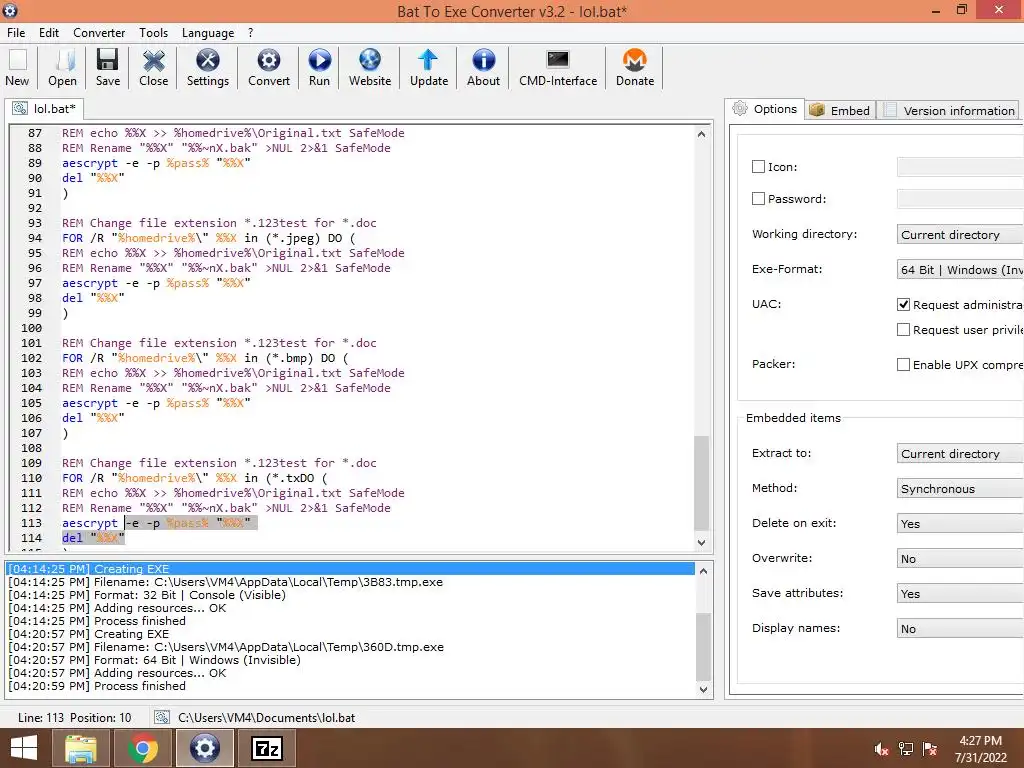Run the script with the Run icon

(319, 67)
